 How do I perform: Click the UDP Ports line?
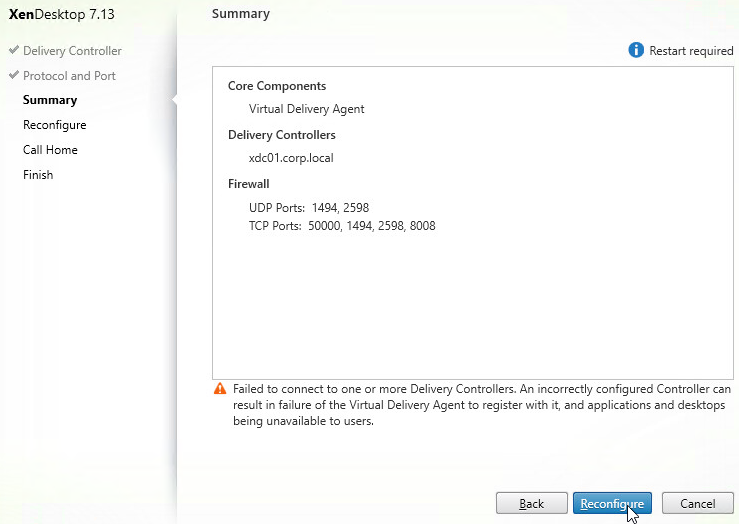point(309,208)
